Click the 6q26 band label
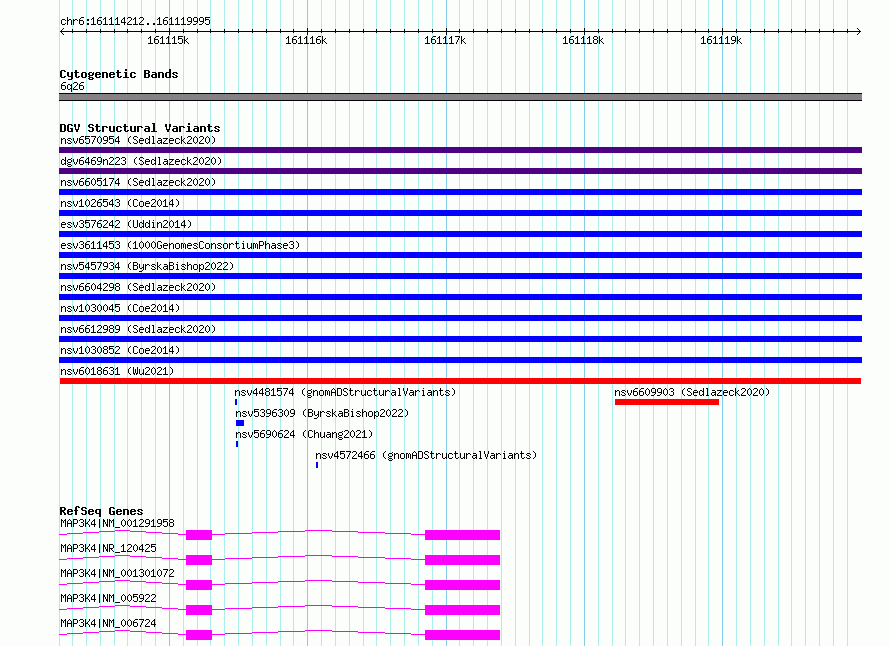The image size is (890, 646). 72,86
